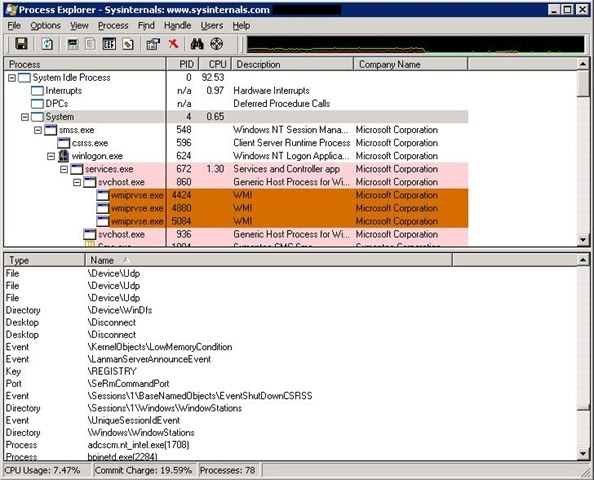The width and height of the screenshot is (594, 480).
Task: Click the Process Explorer title bar icon
Action: coord(11,9)
